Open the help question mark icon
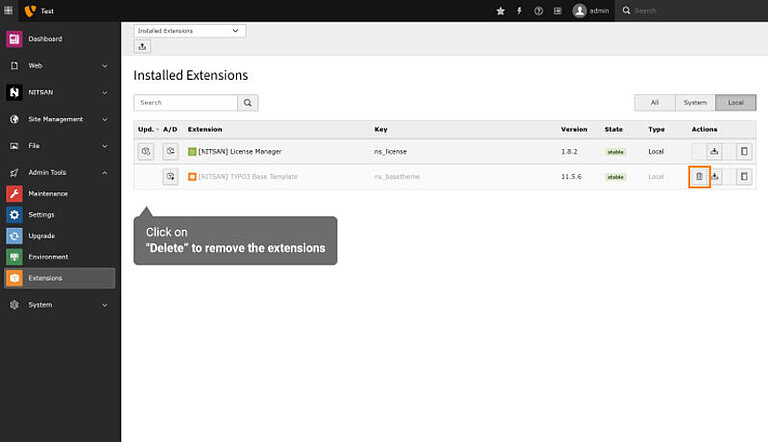 coord(538,10)
